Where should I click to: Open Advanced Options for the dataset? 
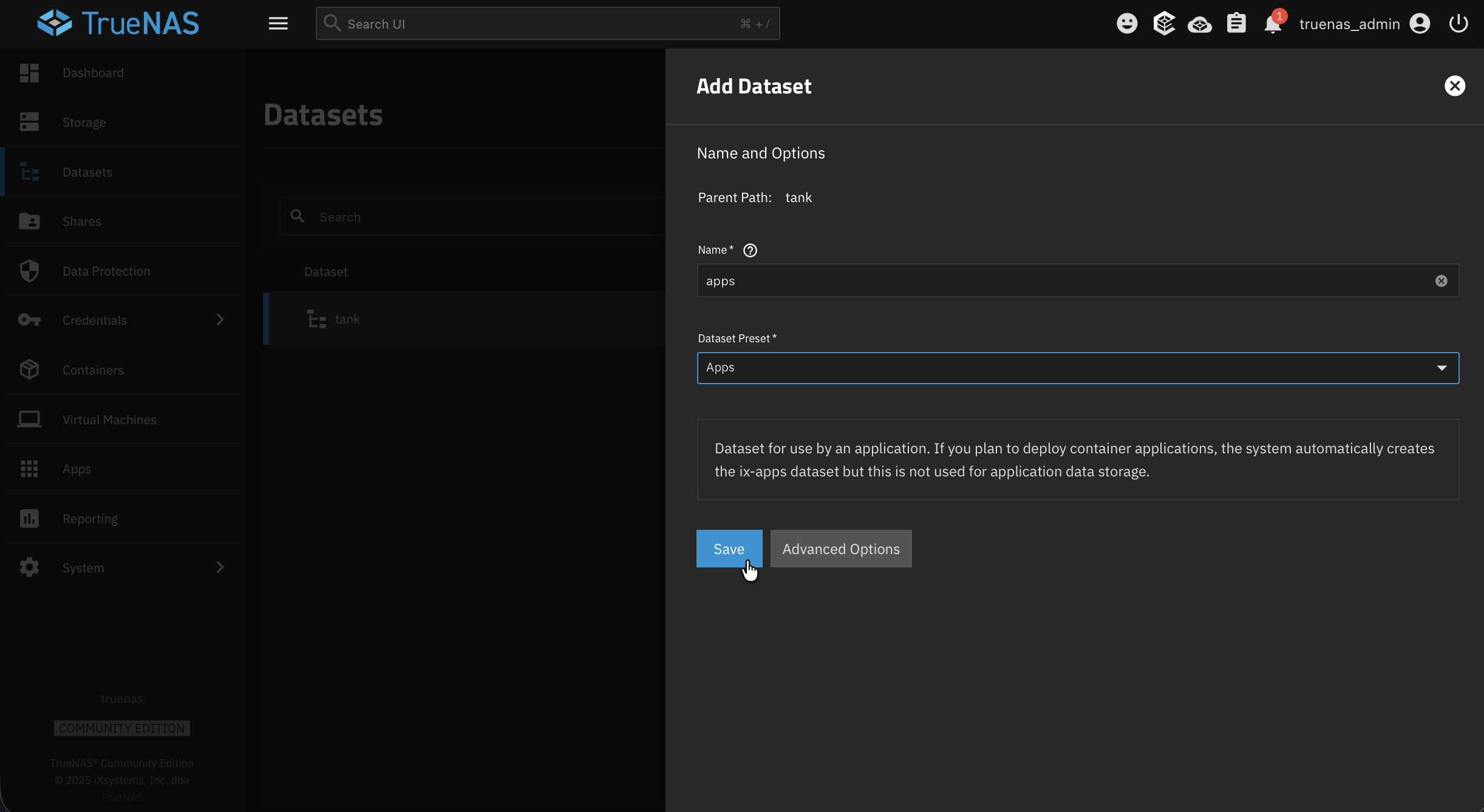click(840, 548)
